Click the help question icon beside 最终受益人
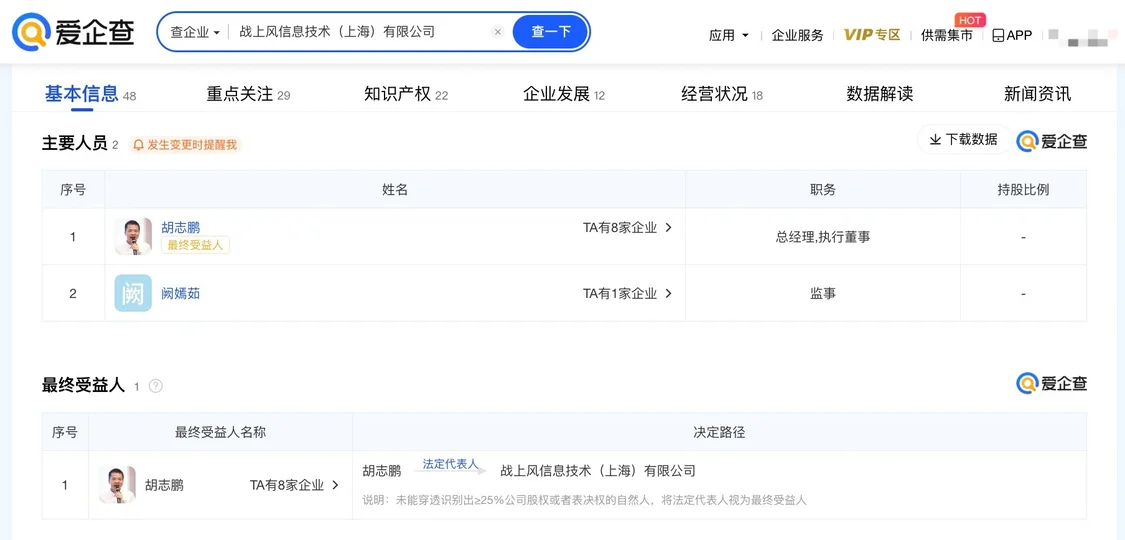The image size is (1125, 540). [x=156, y=386]
